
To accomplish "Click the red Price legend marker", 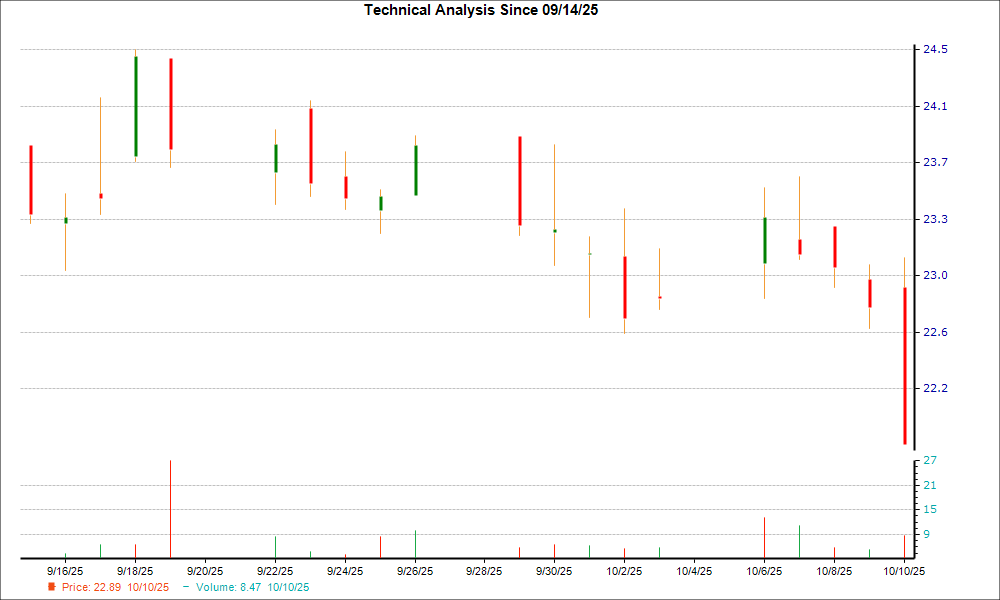I will click(52, 587).
